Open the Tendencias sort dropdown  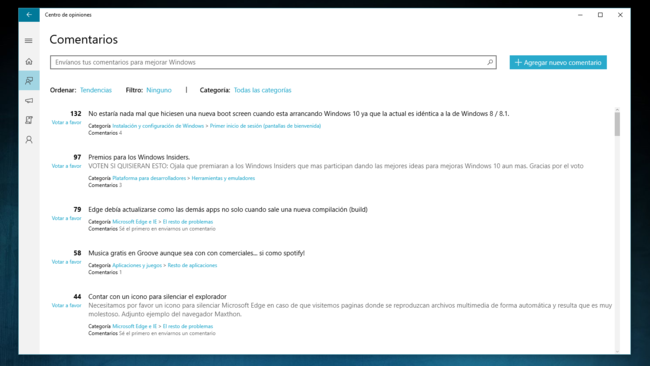click(96, 90)
